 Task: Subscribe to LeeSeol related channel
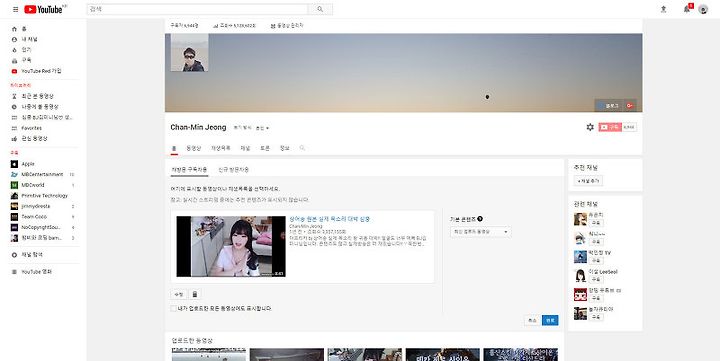click(596, 279)
